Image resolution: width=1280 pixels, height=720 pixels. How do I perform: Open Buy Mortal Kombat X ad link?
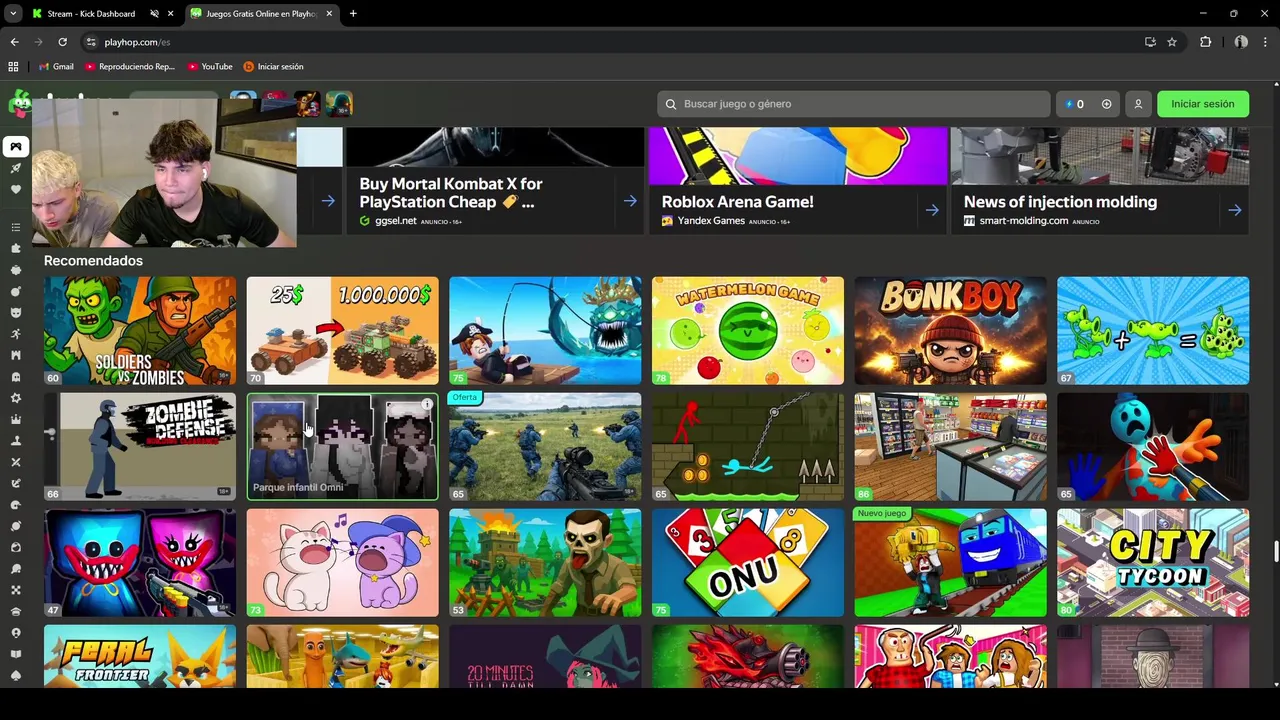pos(450,193)
